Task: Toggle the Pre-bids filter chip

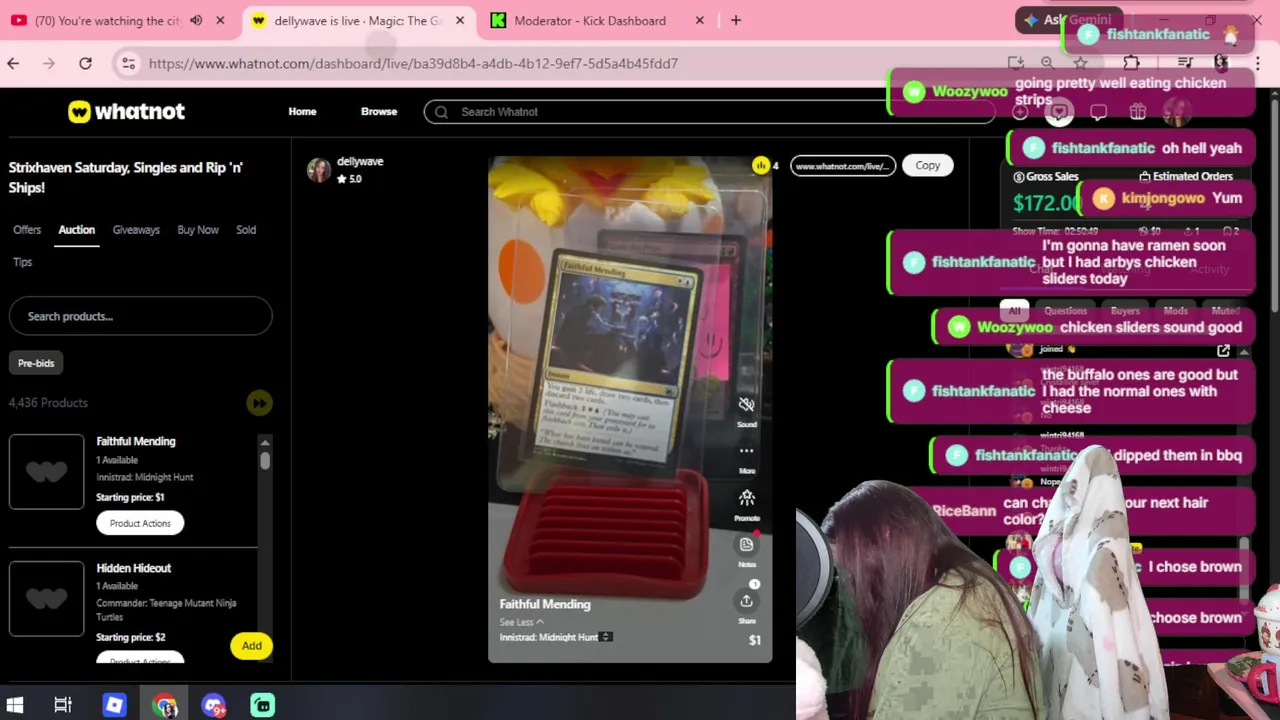Action: [x=36, y=363]
